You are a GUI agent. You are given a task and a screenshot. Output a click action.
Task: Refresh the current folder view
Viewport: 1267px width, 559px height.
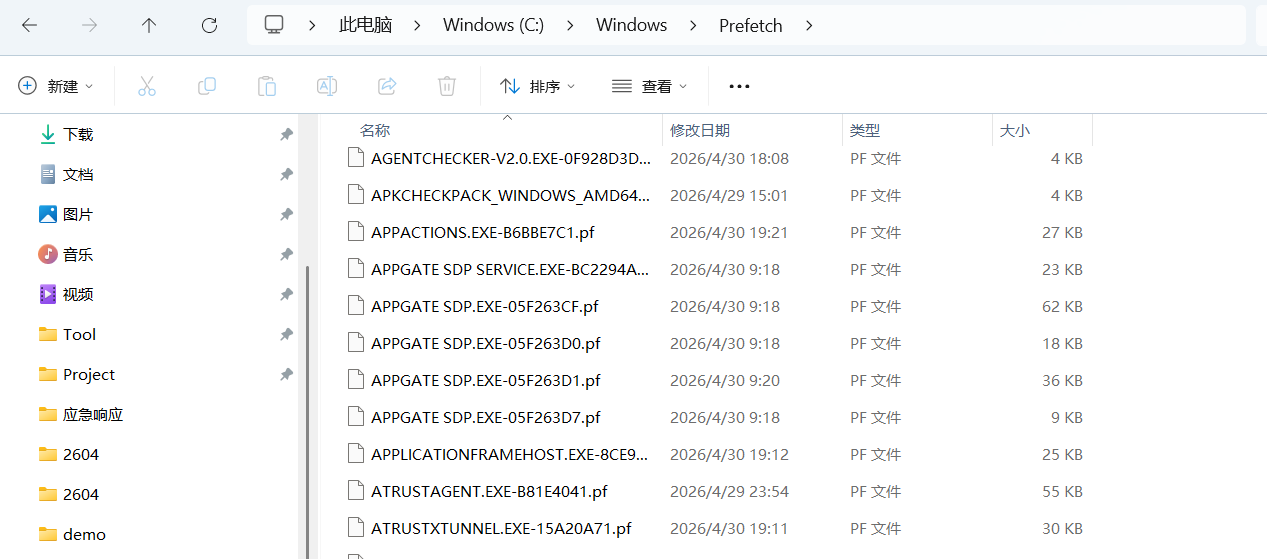(x=209, y=25)
